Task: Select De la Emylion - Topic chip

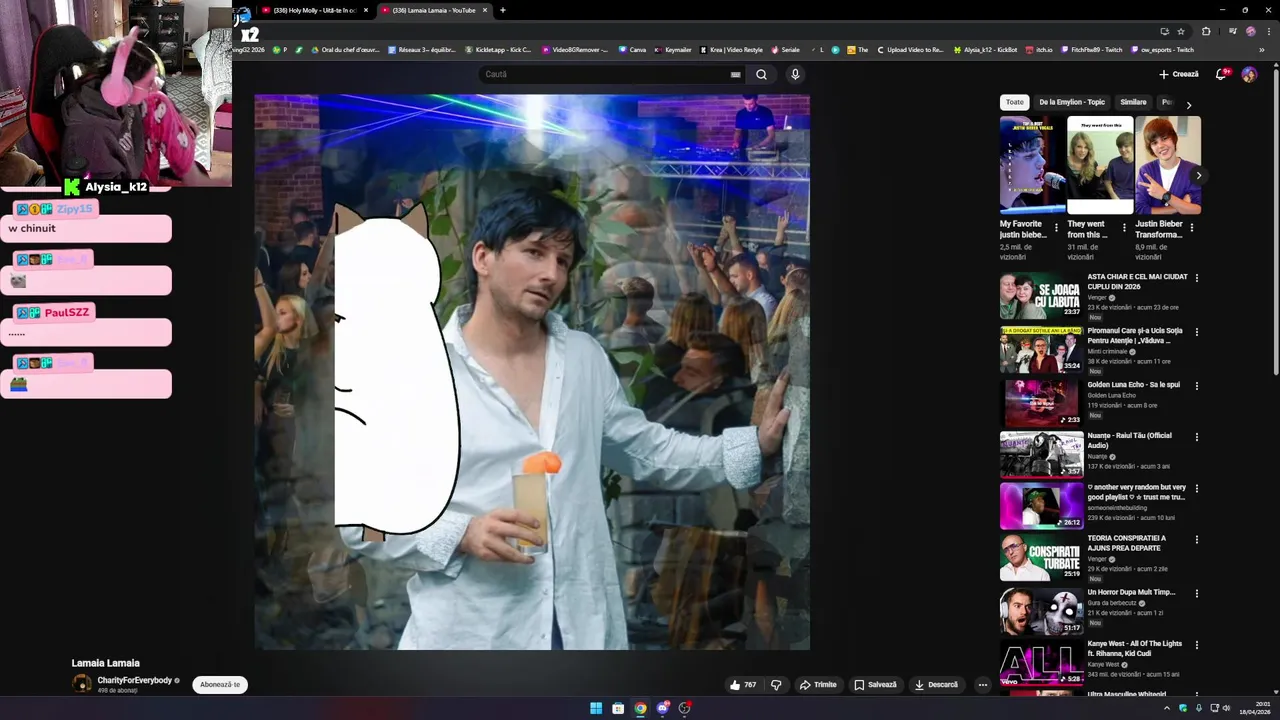Action: [1072, 102]
